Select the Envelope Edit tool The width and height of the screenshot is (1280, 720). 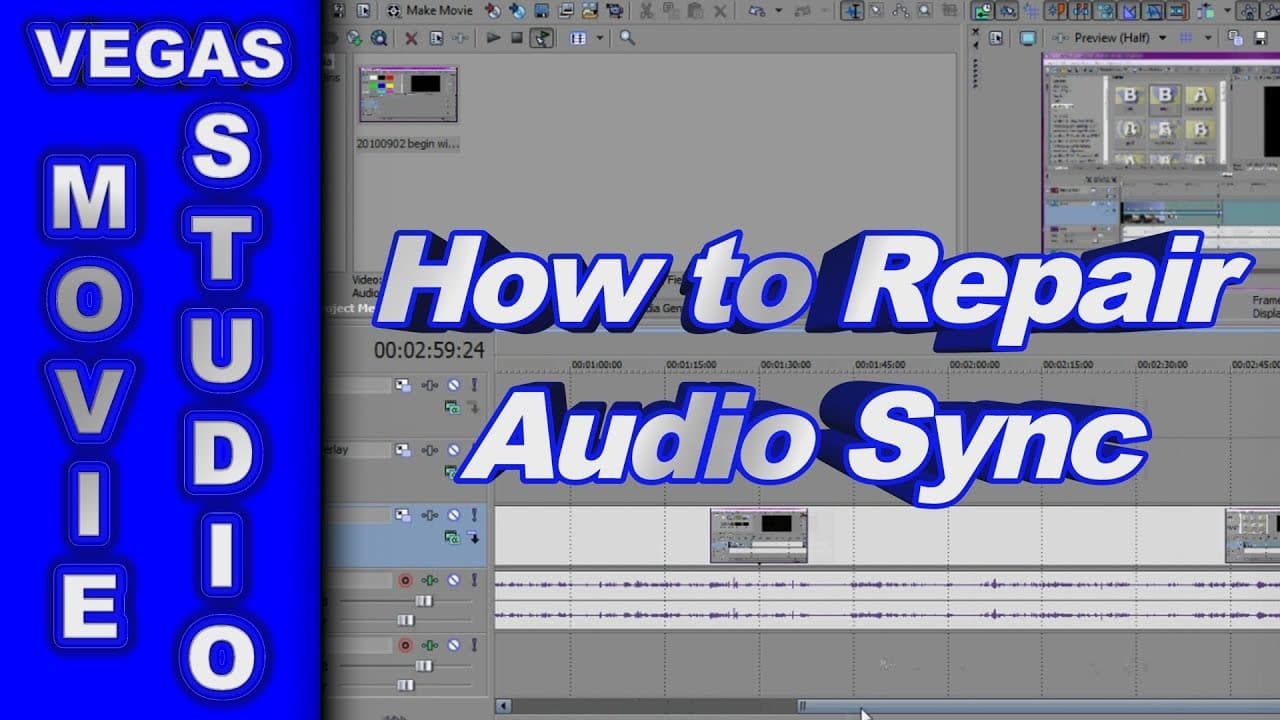click(x=902, y=11)
